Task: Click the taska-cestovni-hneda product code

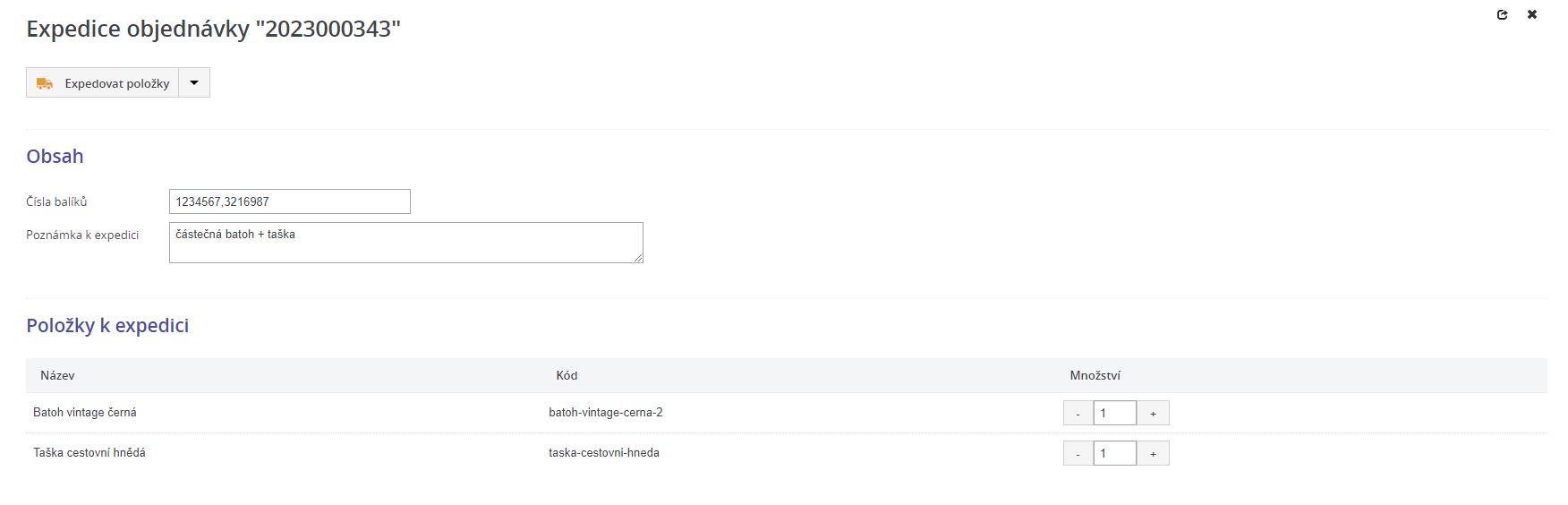Action: click(604, 453)
